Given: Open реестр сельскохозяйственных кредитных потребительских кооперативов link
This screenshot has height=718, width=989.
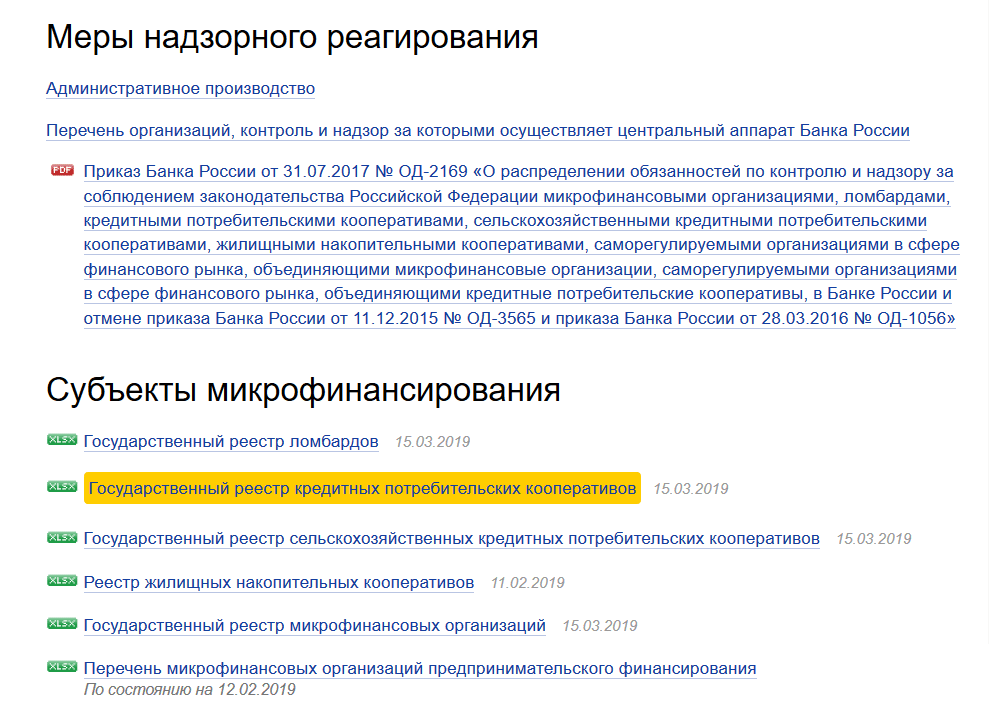Looking at the screenshot, I should click(x=451, y=539).
